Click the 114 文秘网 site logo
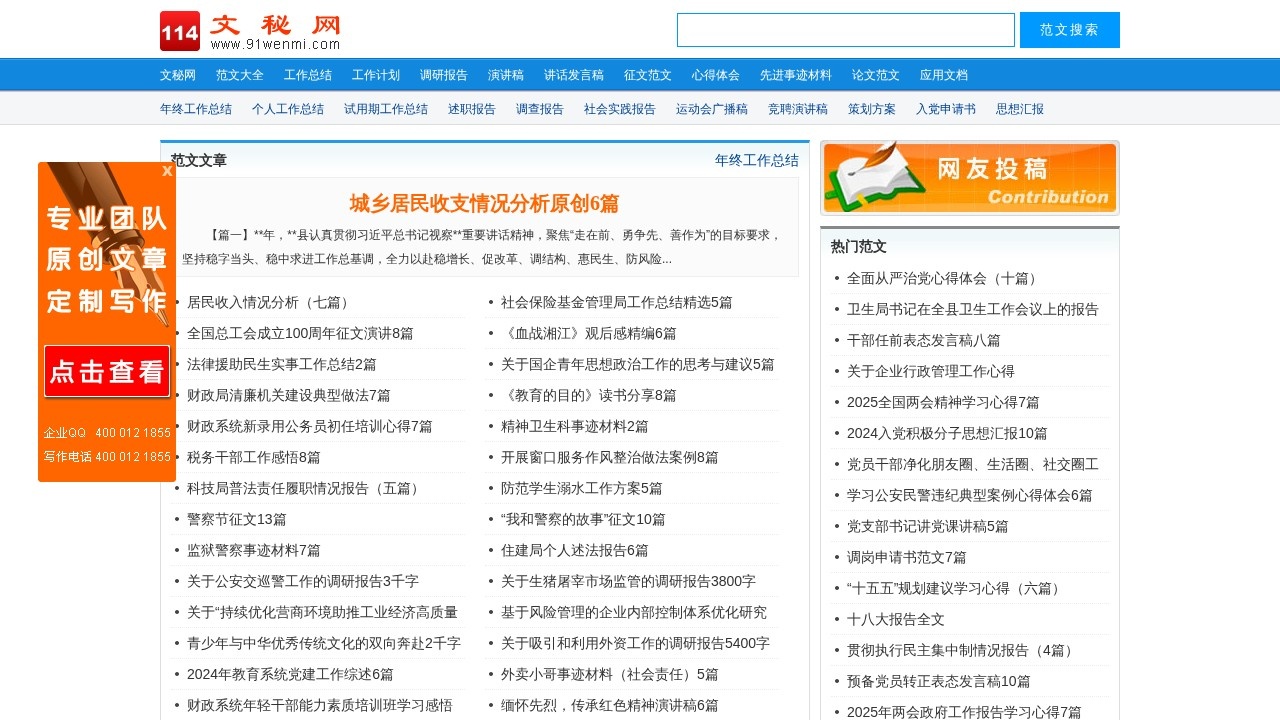The width and height of the screenshot is (1280, 720). (x=250, y=29)
